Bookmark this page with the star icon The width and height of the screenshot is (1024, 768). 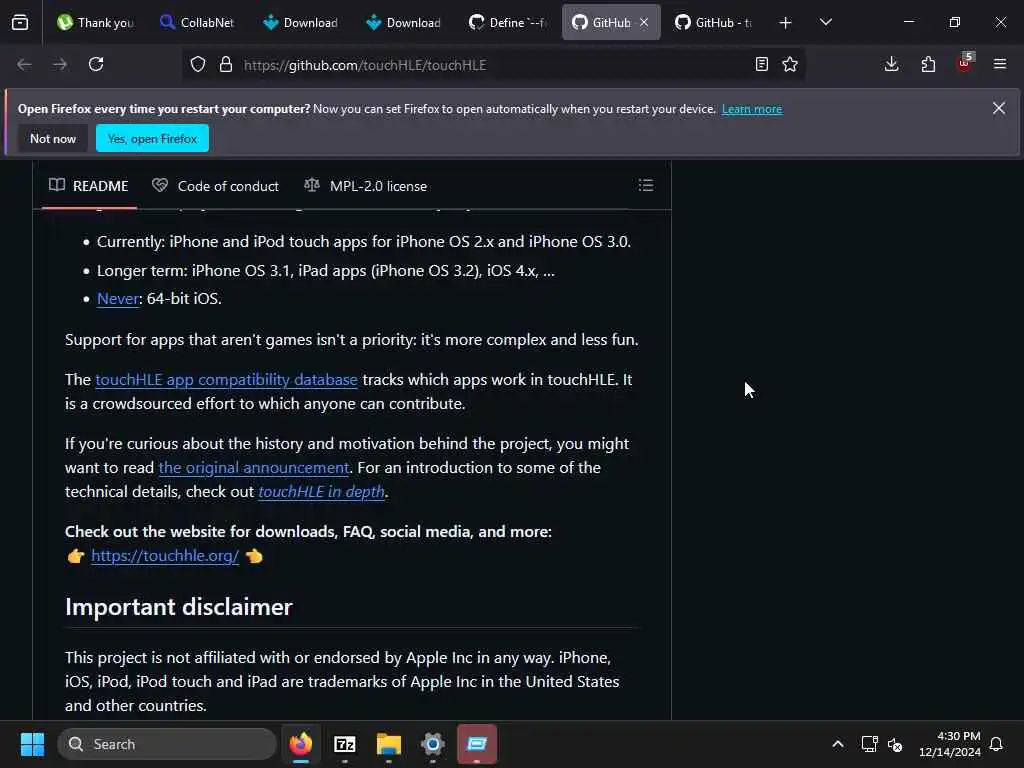tap(790, 64)
